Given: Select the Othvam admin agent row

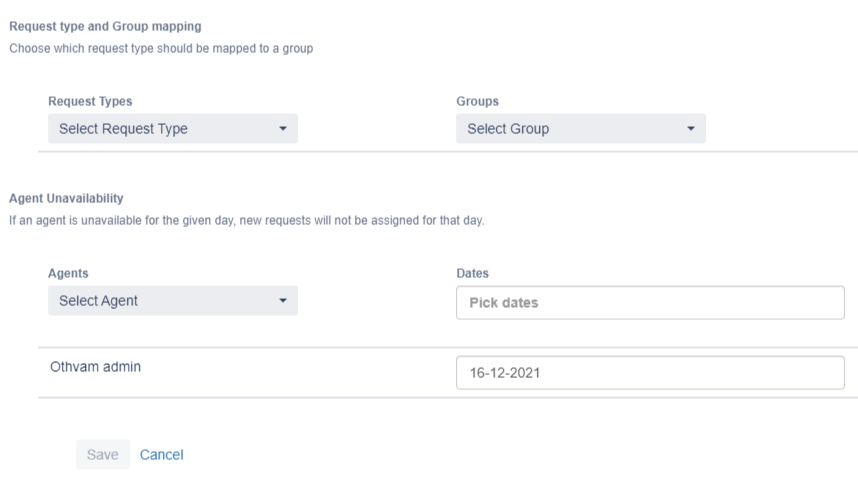Looking at the screenshot, I should 96,367.
